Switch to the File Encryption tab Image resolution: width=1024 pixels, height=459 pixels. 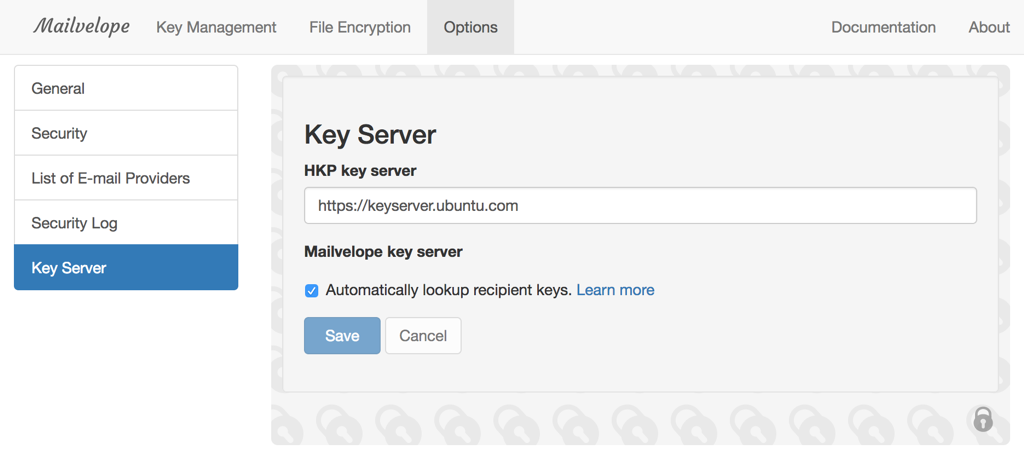tap(360, 27)
